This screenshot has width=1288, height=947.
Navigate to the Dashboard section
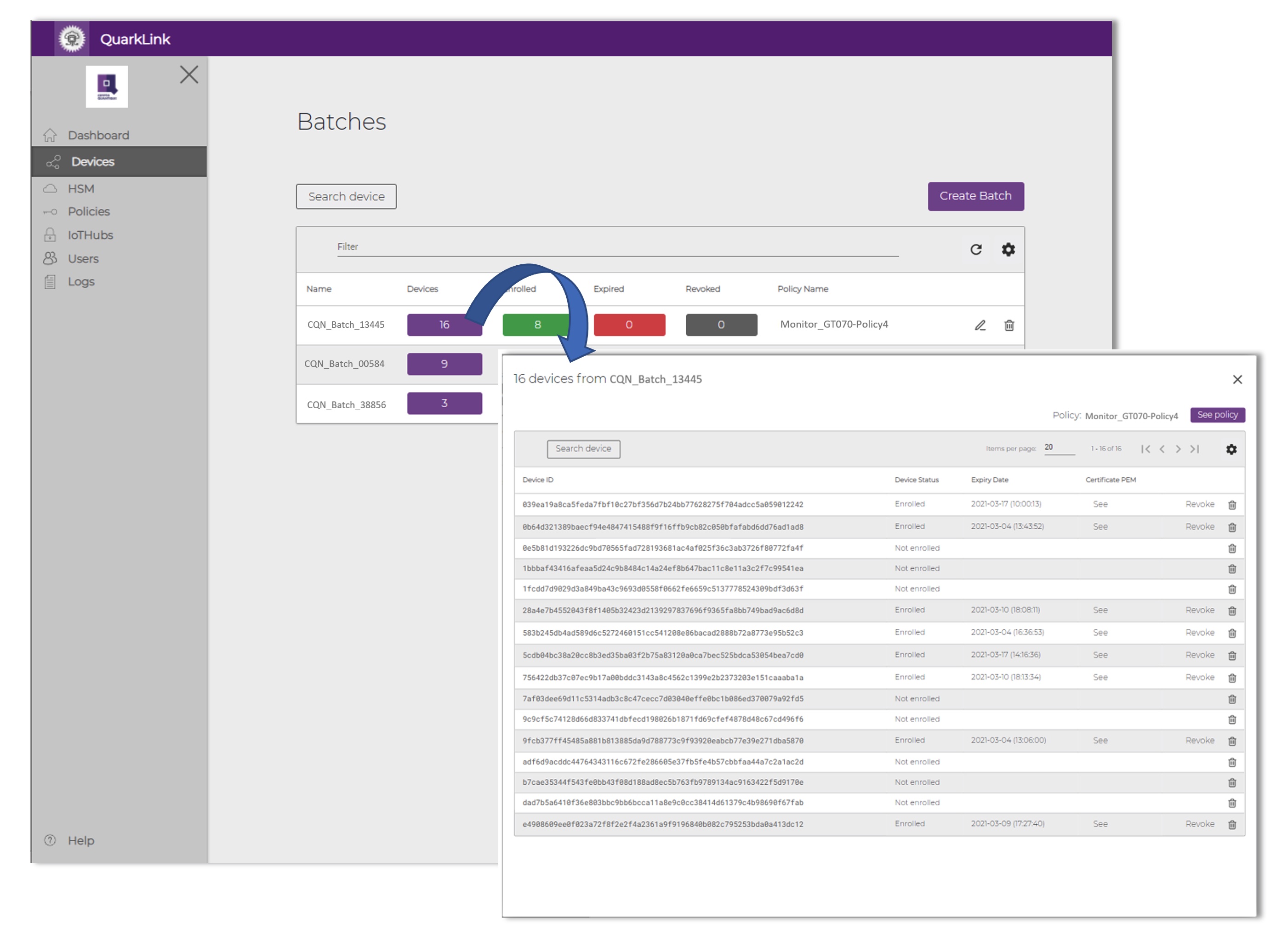pos(98,135)
